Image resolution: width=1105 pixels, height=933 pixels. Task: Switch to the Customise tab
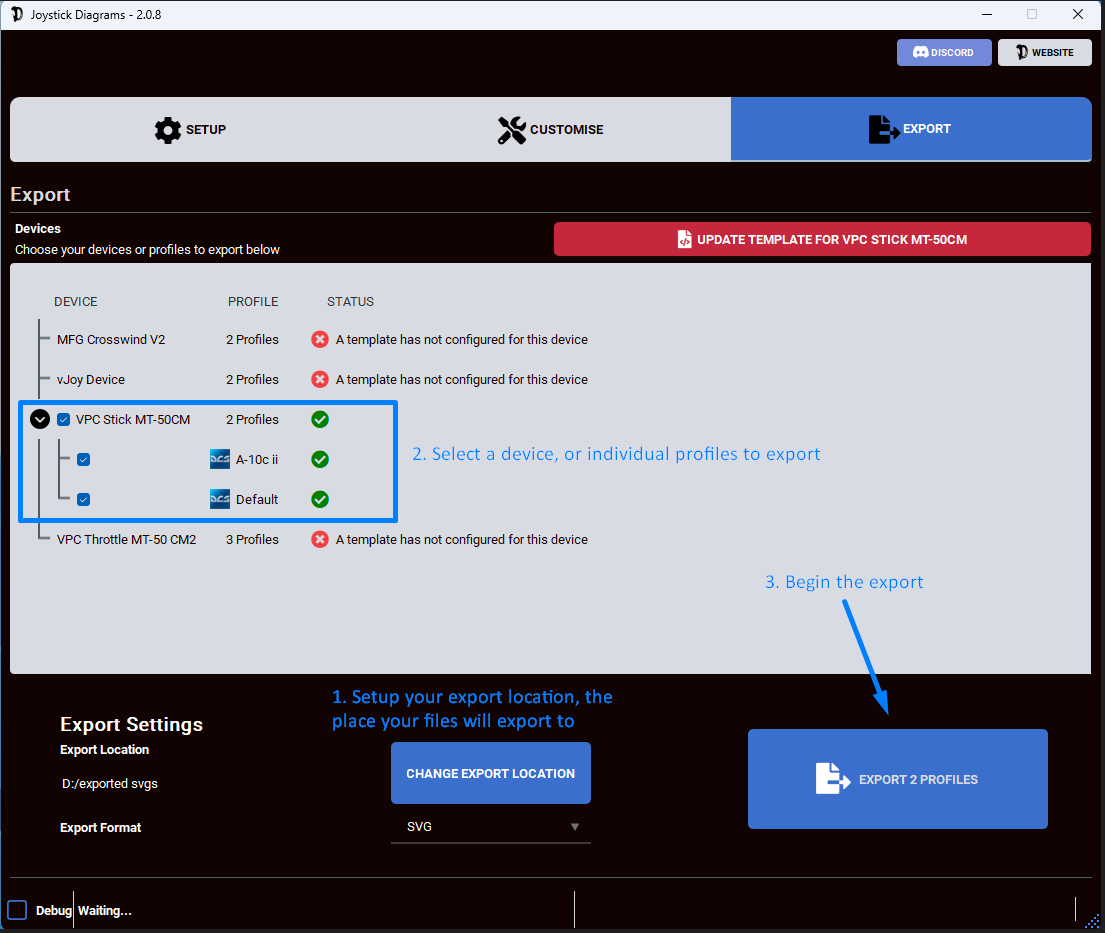[550, 130]
